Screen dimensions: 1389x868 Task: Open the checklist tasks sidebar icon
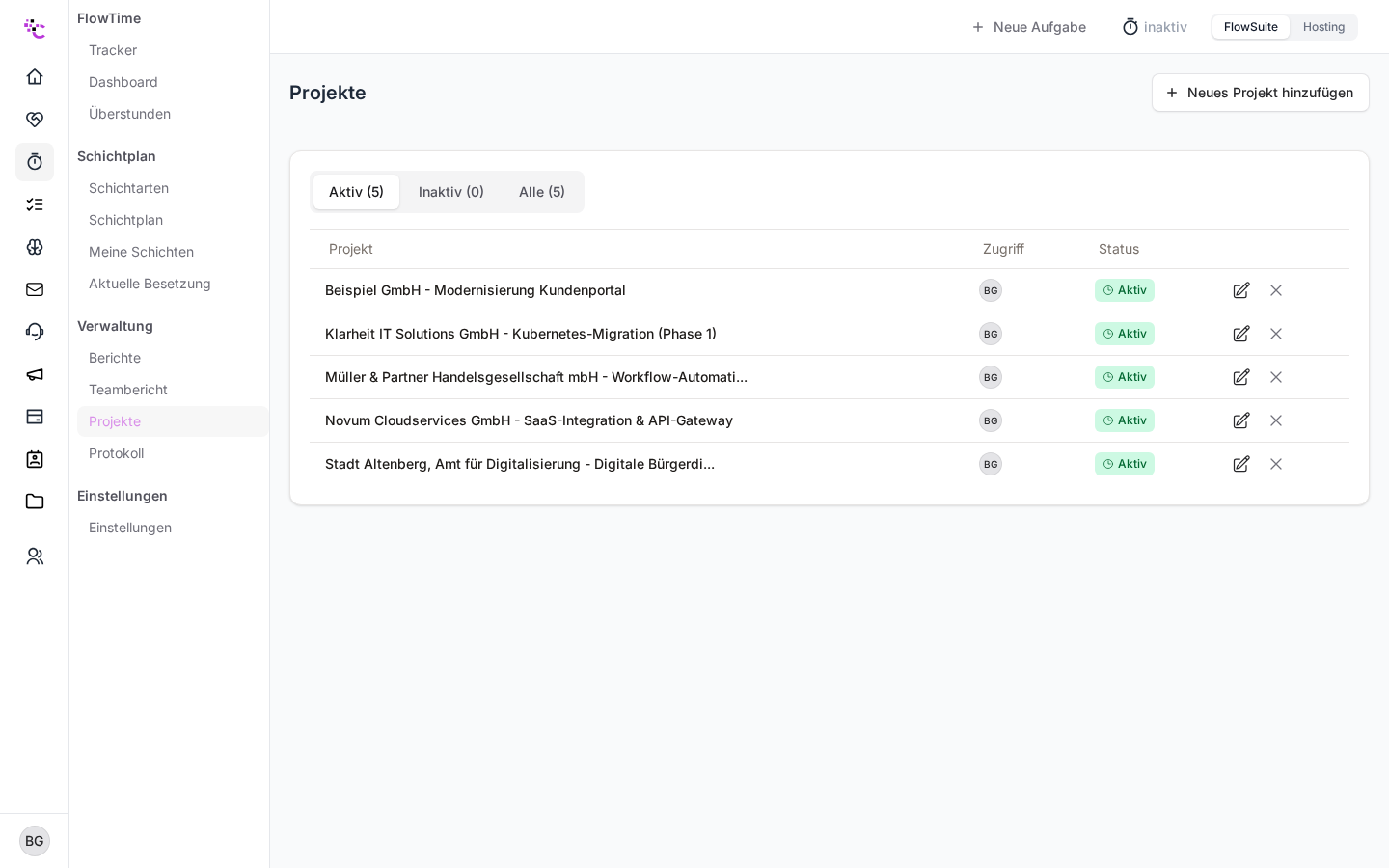point(35,204)
